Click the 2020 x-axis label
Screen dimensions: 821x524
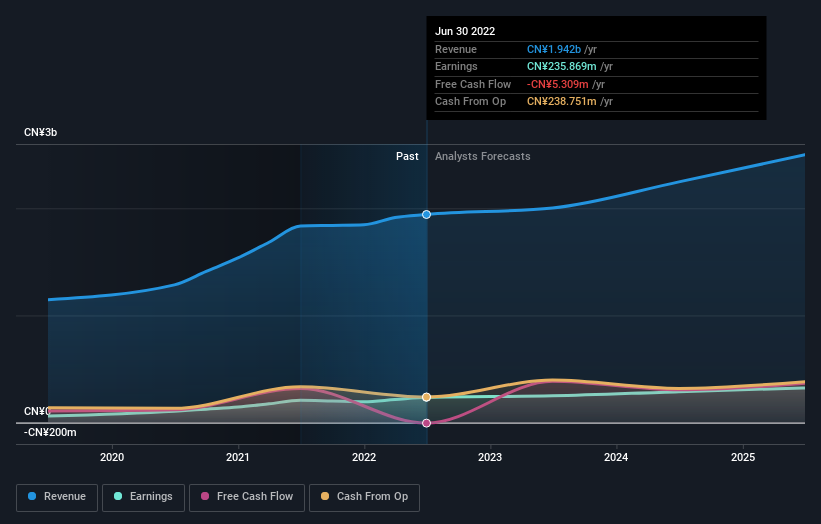coord(112,458)
